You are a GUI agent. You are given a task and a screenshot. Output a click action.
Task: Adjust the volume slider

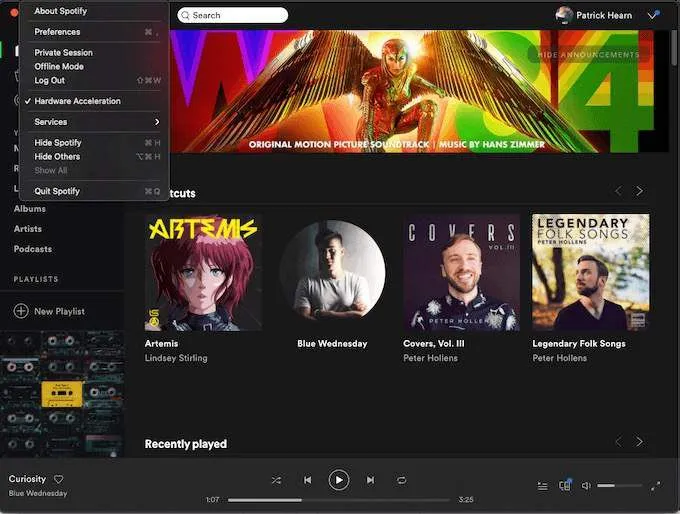619,486
